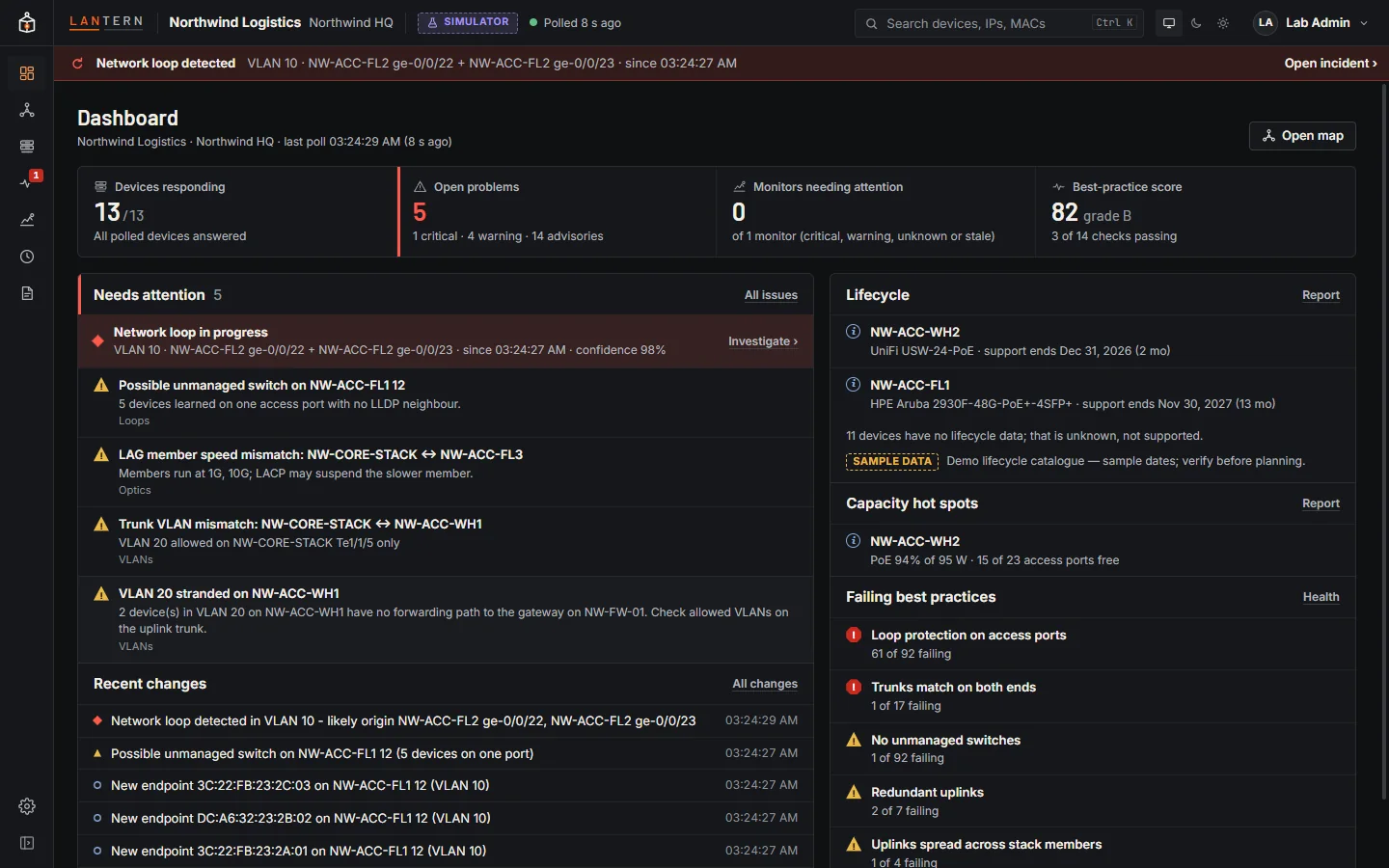
Task: Open the reports document icon in sidebar
Action: pos(27,293)
